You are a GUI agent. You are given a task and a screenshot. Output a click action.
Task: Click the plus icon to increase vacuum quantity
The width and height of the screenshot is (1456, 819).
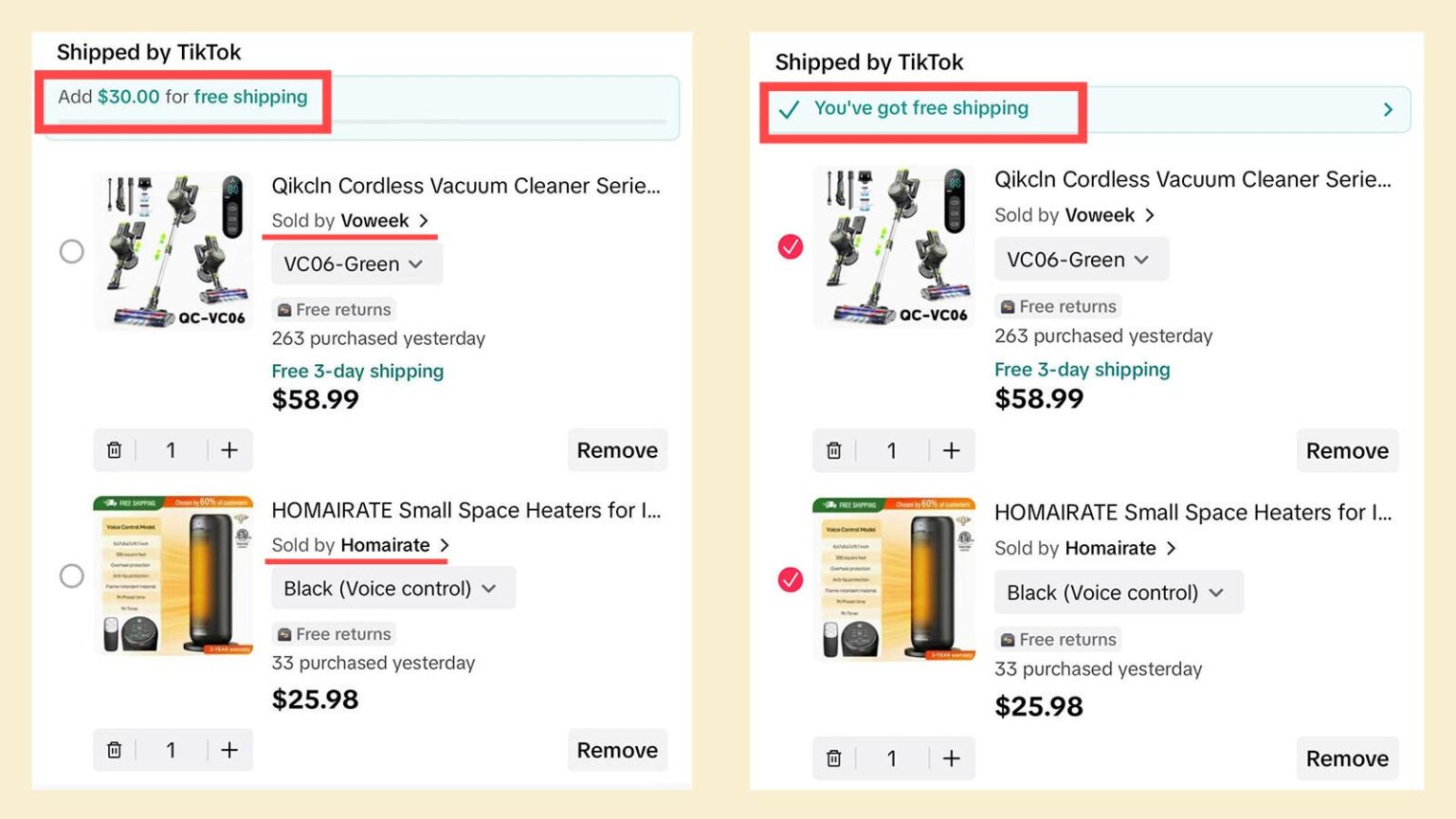pyautogui.click(x=229, y=449)
